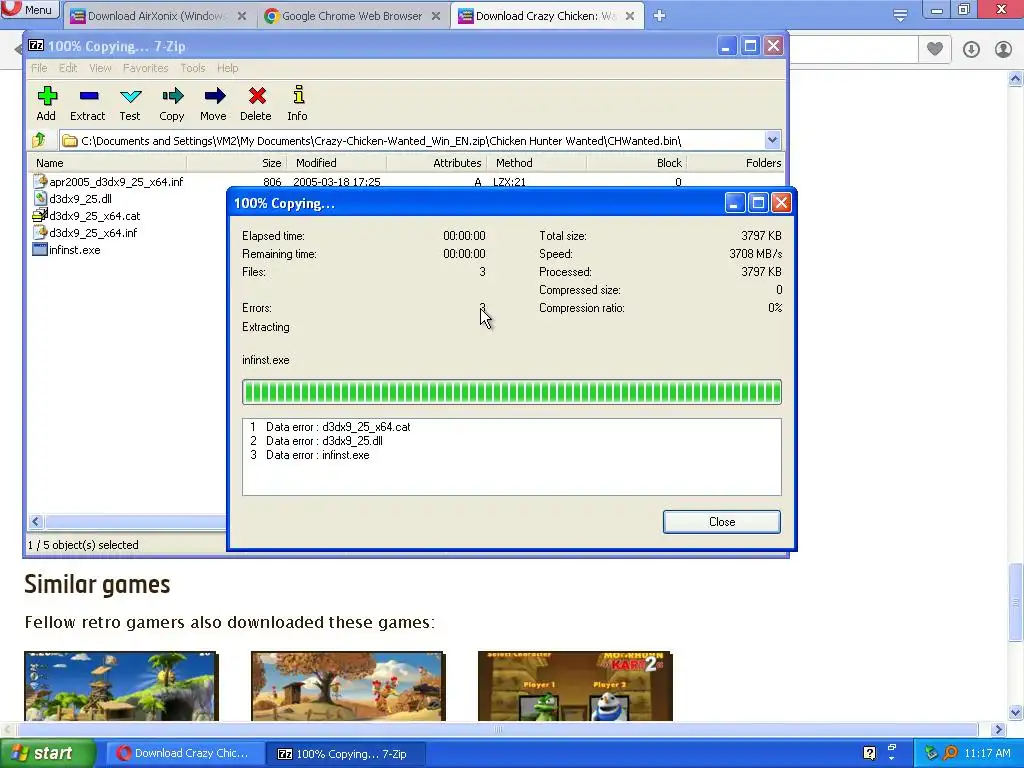The width and height of the screenshot is (1024, 768).
Task: Open browser downloads icon
Action: click(971, 49)
